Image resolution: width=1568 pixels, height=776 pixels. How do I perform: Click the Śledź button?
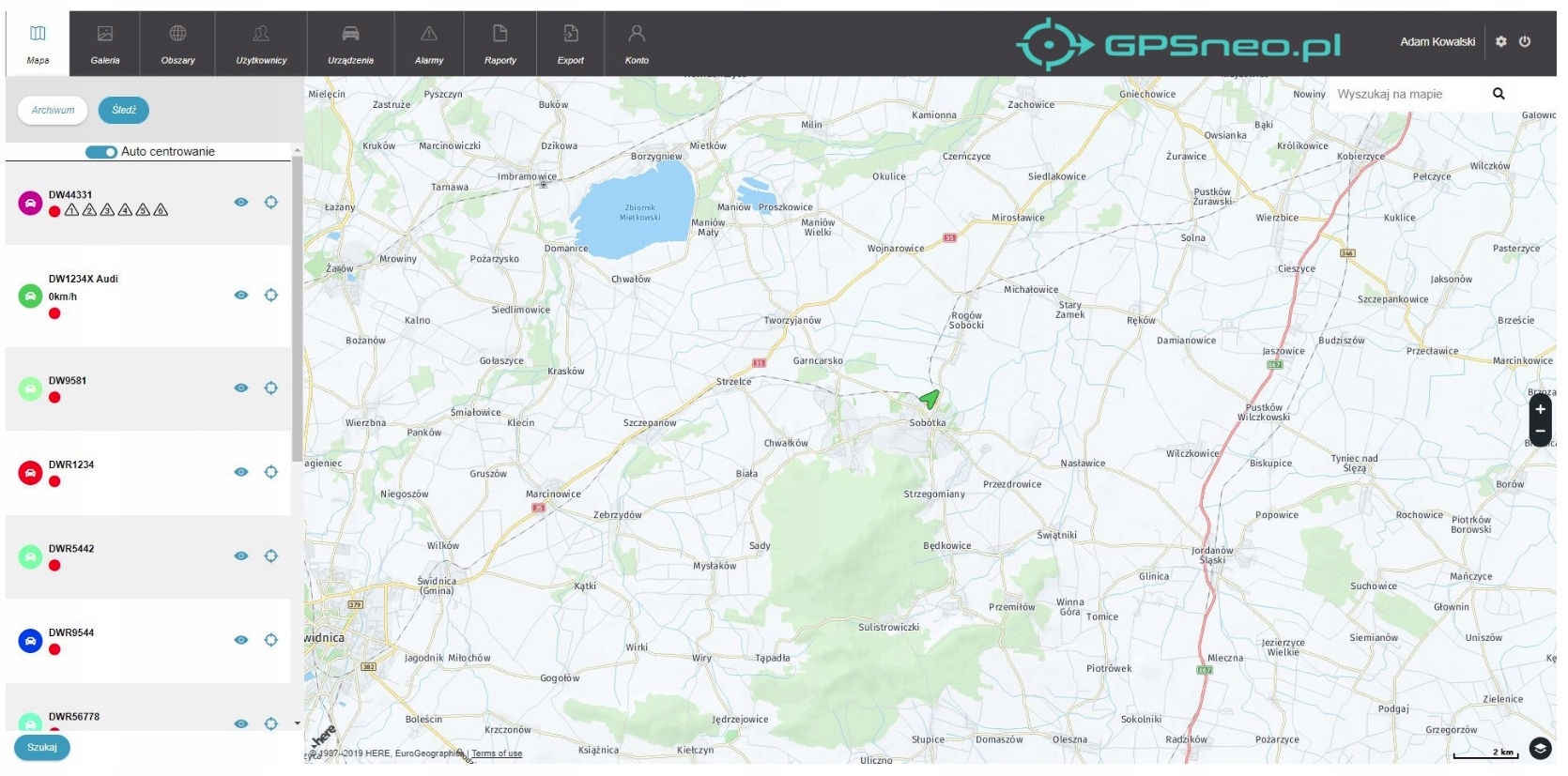[124, 110]
